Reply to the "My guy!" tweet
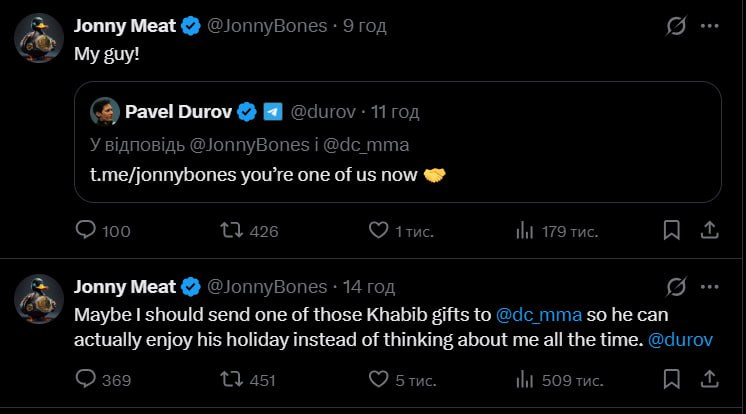This screenshot has height=414, width=746. click(x=86, y=231)
